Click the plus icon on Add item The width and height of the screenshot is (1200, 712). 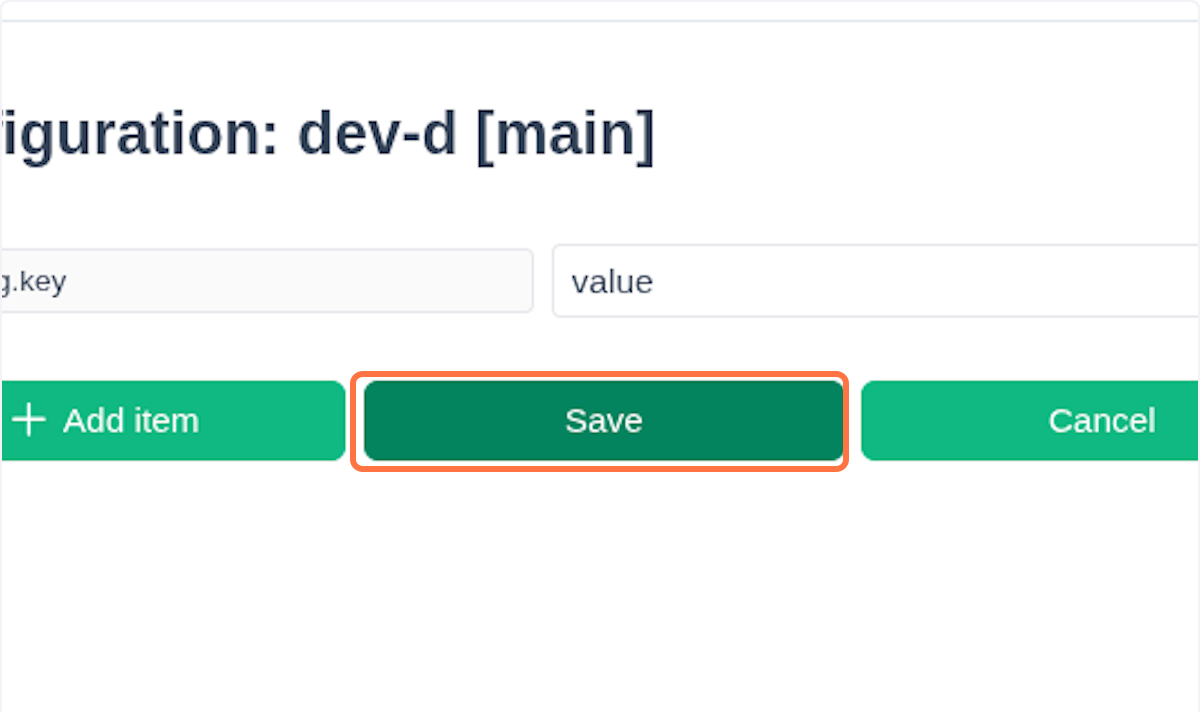click(30, 421)
